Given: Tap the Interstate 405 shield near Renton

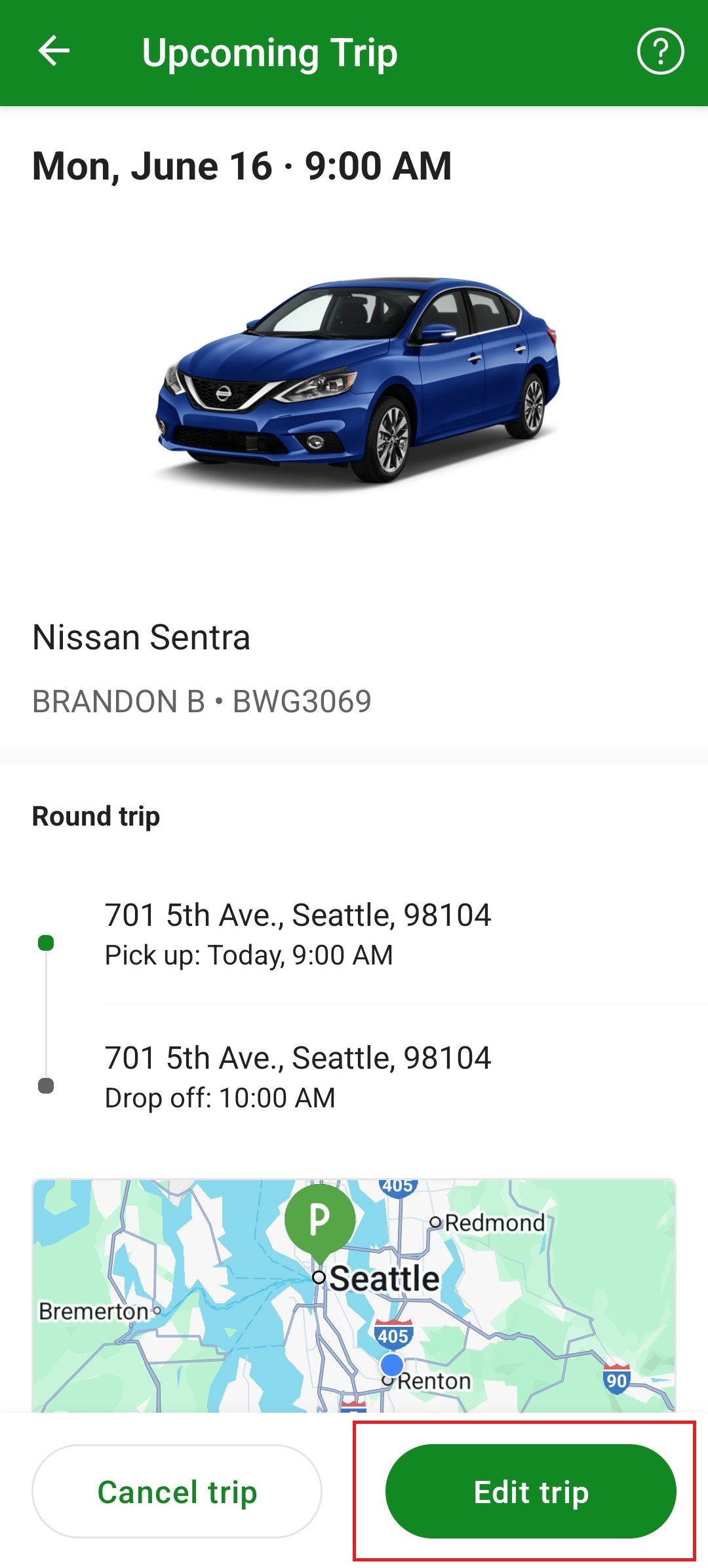Looking at the screenshot, I should click(x=393, y=1335).
